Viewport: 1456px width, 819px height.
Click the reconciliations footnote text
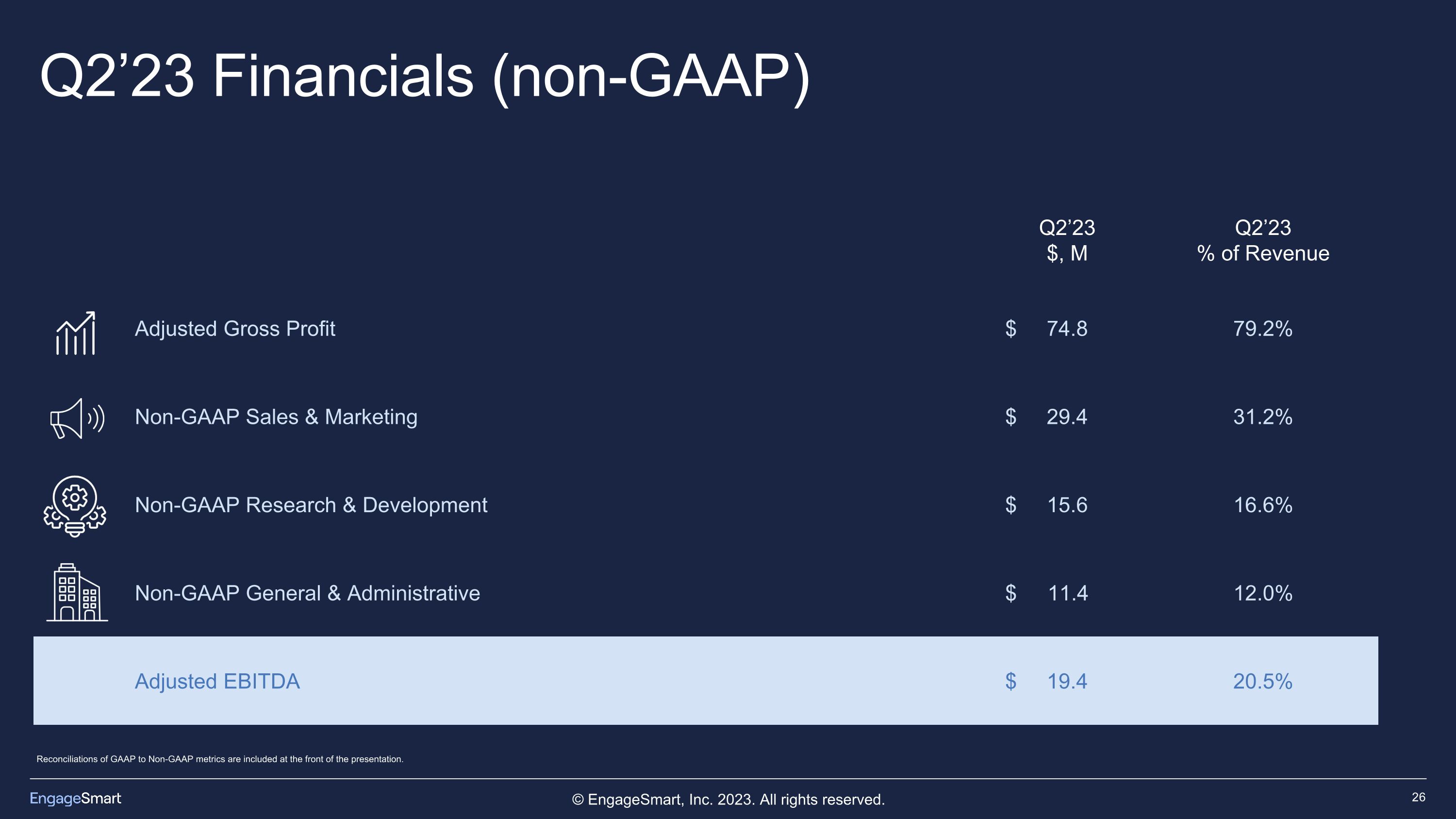point(220,759)
